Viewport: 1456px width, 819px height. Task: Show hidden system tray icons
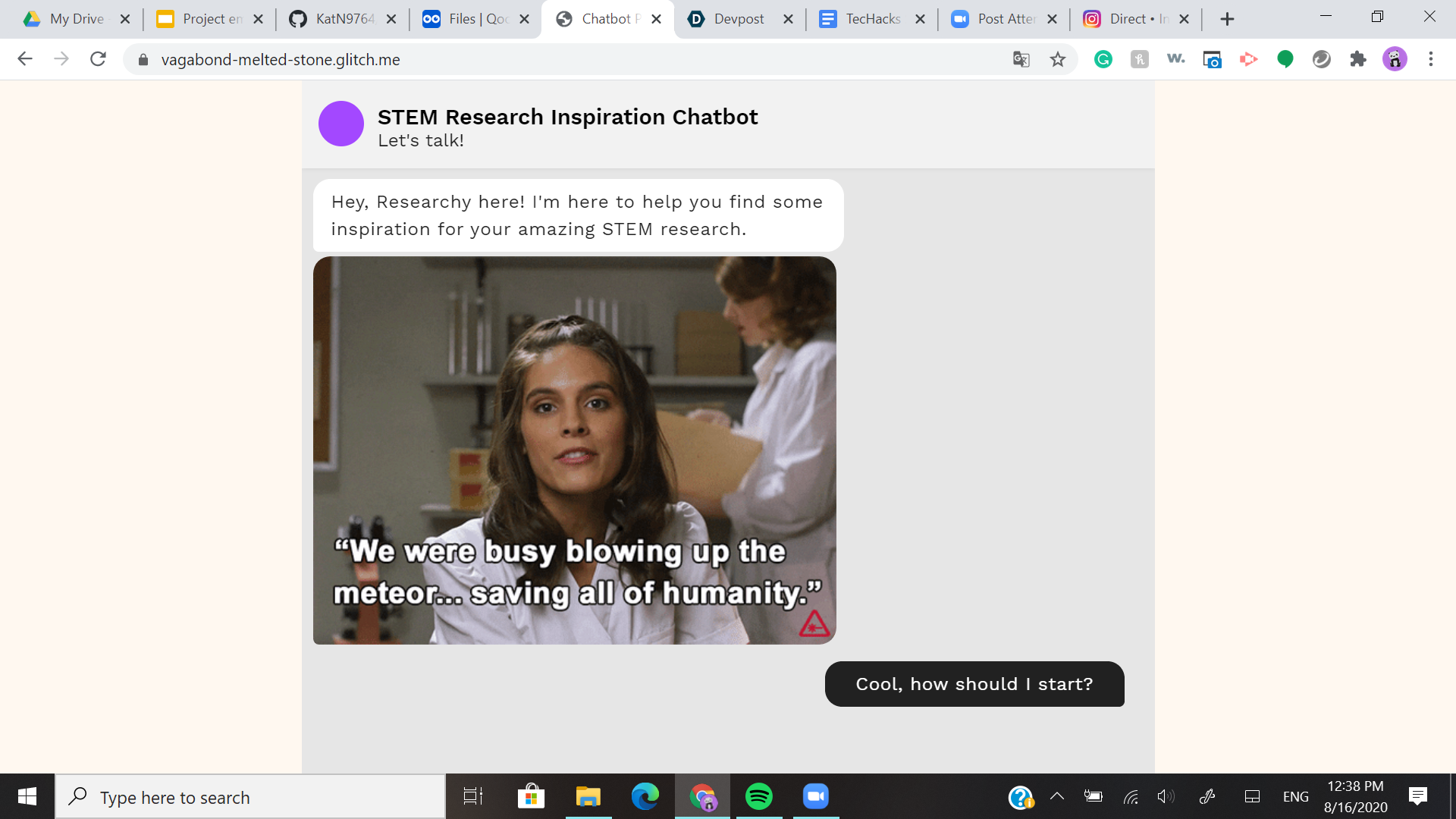(1056, 796)
